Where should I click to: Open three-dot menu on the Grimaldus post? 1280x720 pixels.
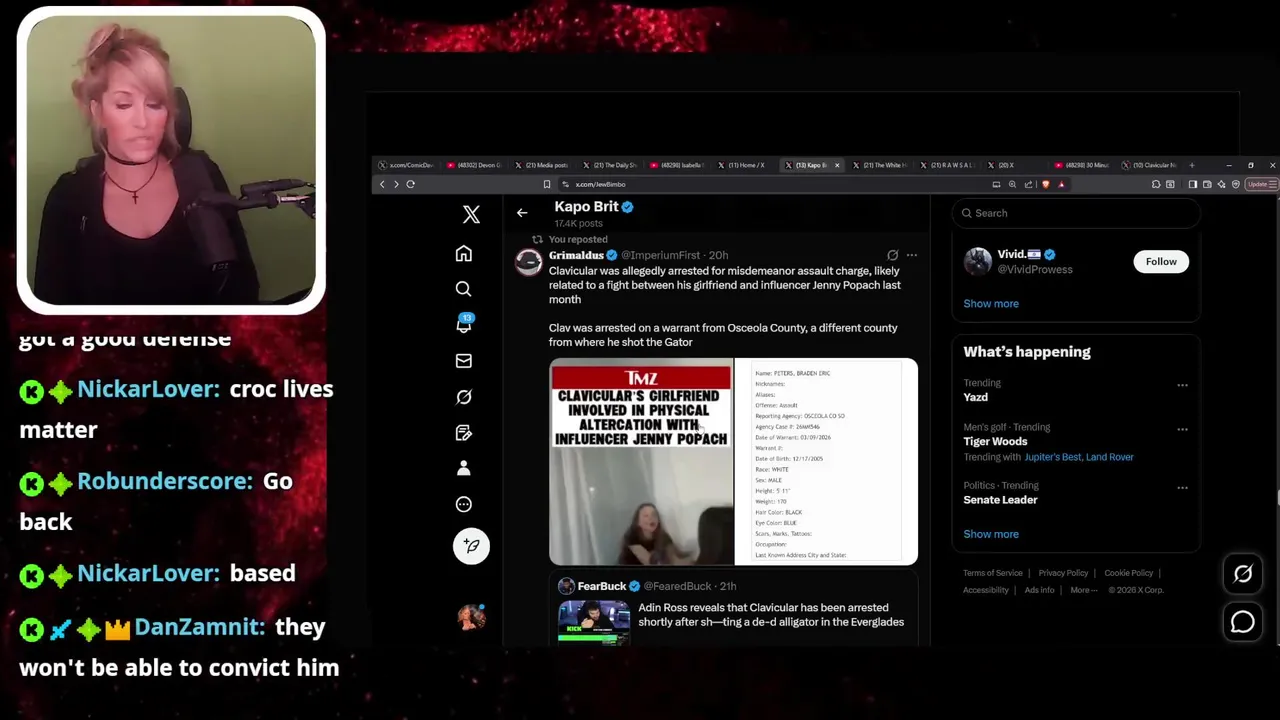[911, 255]
